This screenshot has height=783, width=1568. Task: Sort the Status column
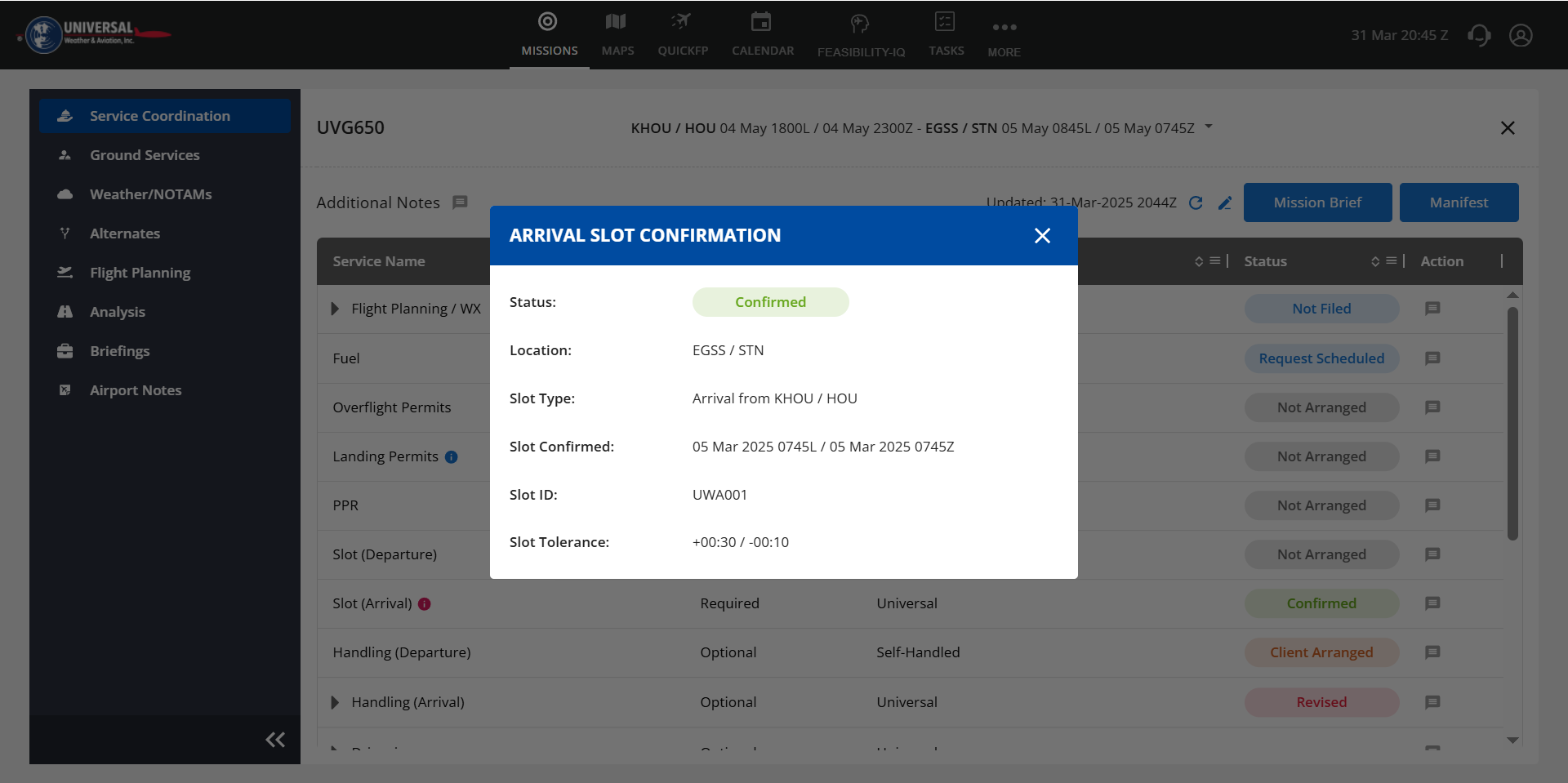pyautogui.click(x=1375, y=261)
